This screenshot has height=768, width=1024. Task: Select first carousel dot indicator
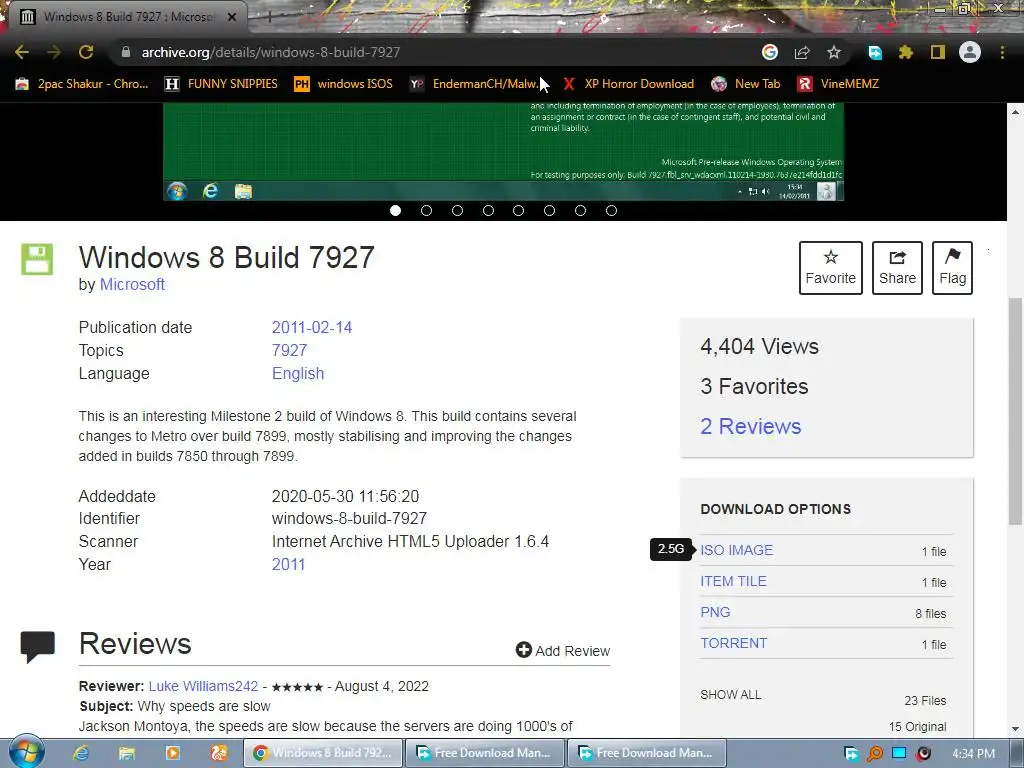pos(395,210)
